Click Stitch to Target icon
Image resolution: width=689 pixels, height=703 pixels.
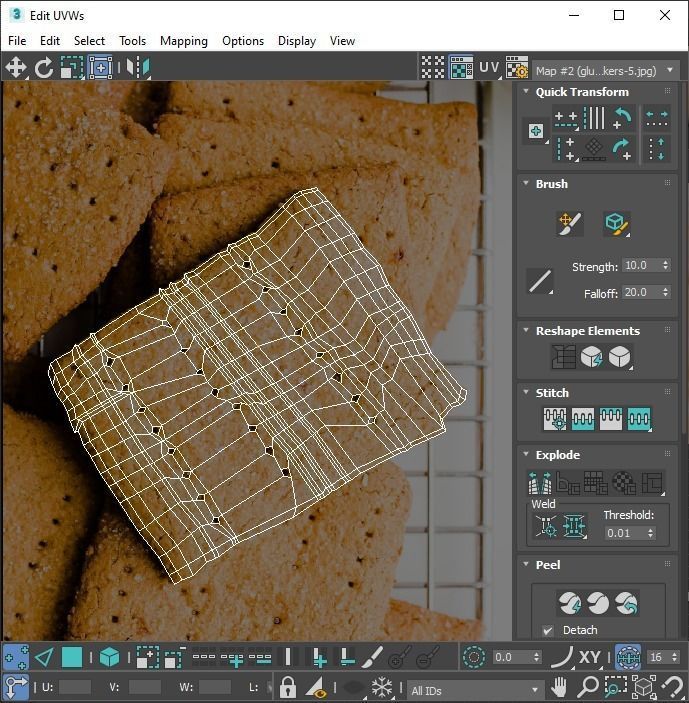tap(555, 419)
